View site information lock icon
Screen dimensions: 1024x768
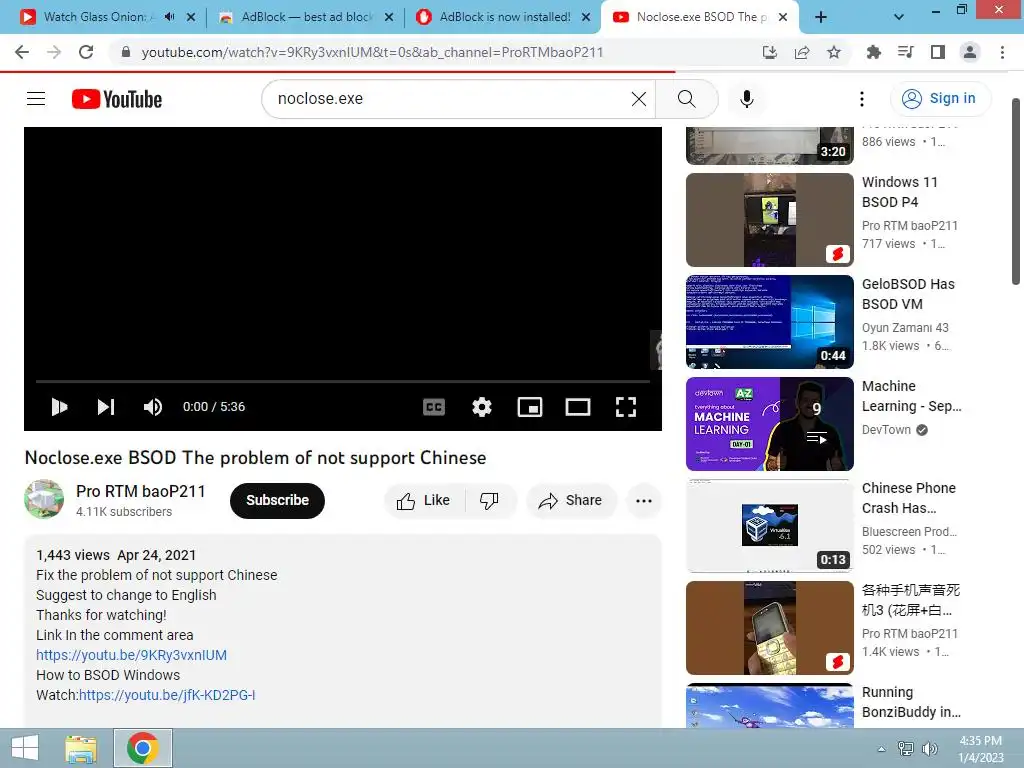pyautogui.click(x=126, y=52)
